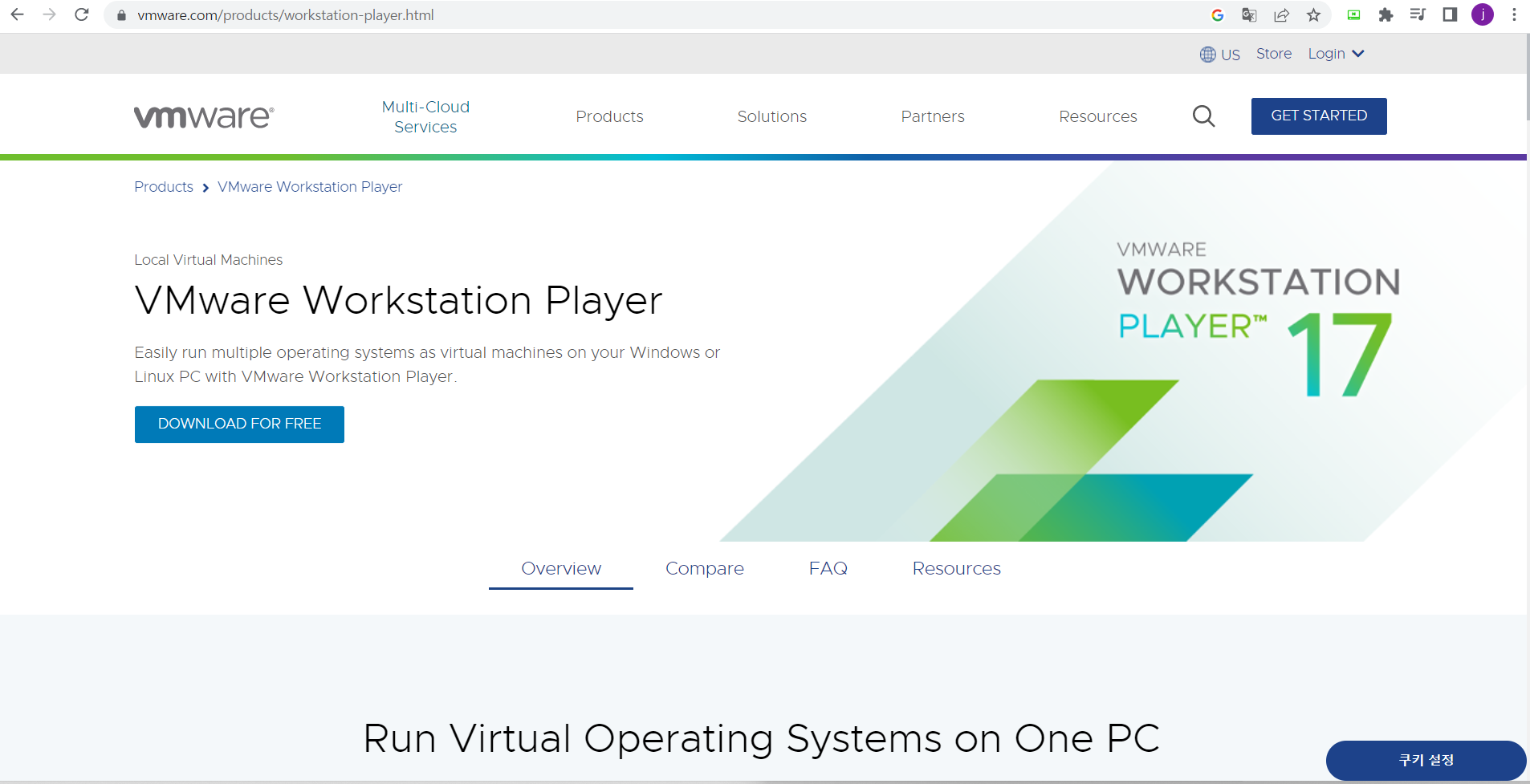Open the Partners navigation menu
This screenshot has height=784, width=1530.
(x=933, y=116)
